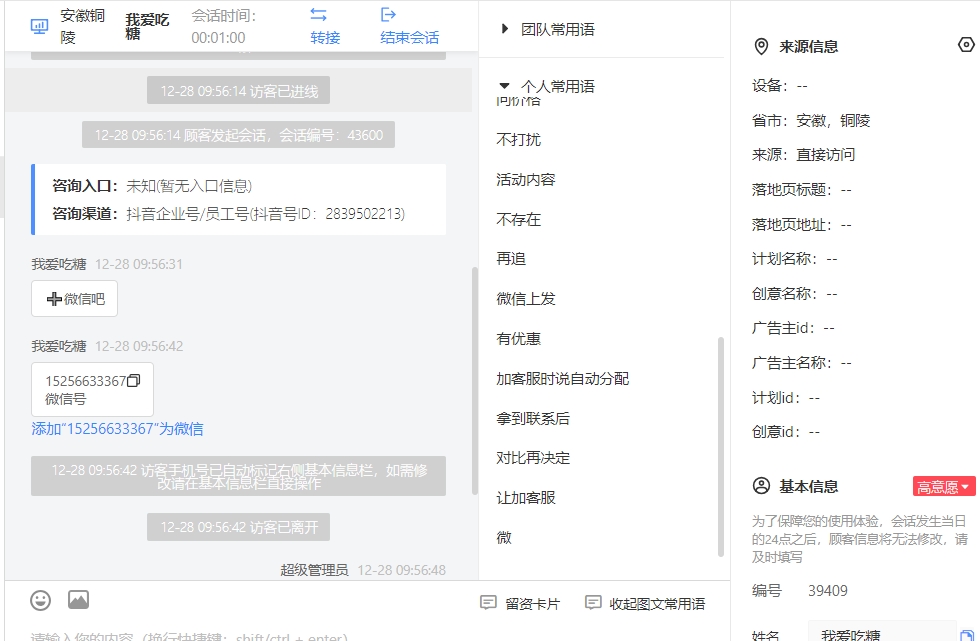Copy the WeChat number 15256633367
The height and width of the screenshot is (641, 980).
pyautogui.click(x=134, y=380)
